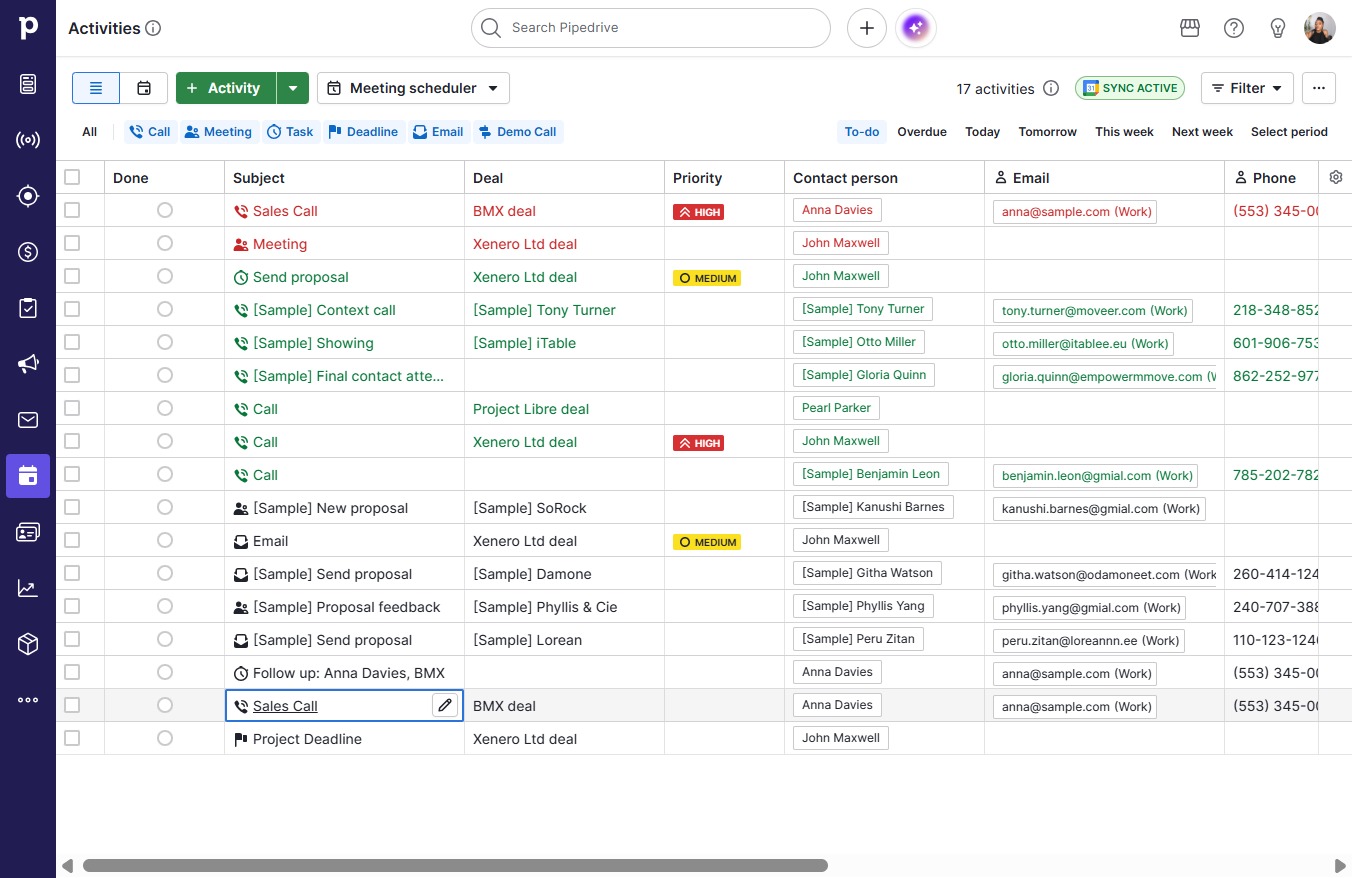Open Pearl Parker contact link
This screenshot has width=1352, height=878.
click(x=836, y=408)
